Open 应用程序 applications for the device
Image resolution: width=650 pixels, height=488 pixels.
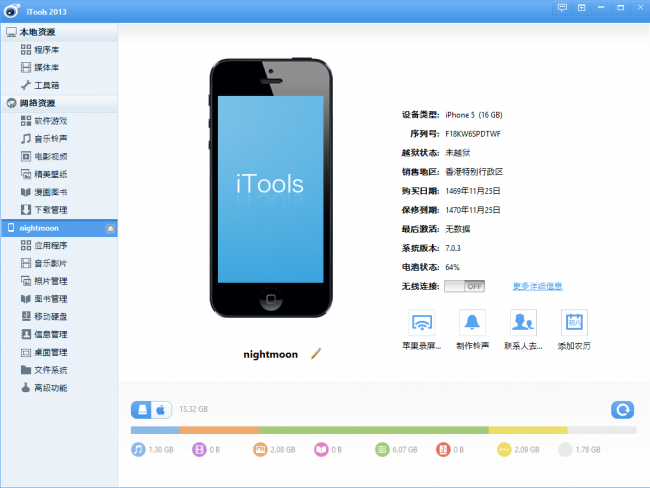click(x=59, y=246)
